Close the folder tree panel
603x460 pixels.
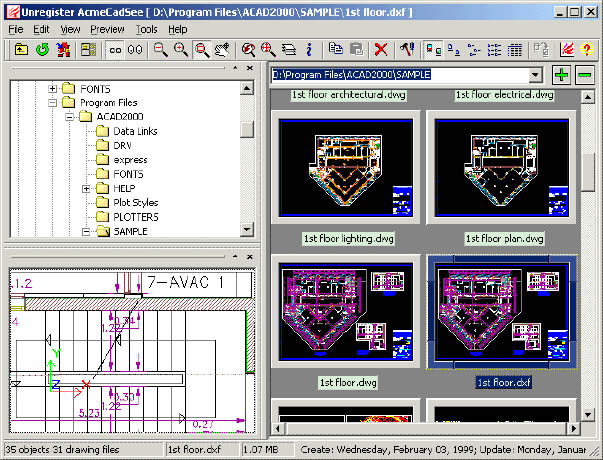(250, 68)
